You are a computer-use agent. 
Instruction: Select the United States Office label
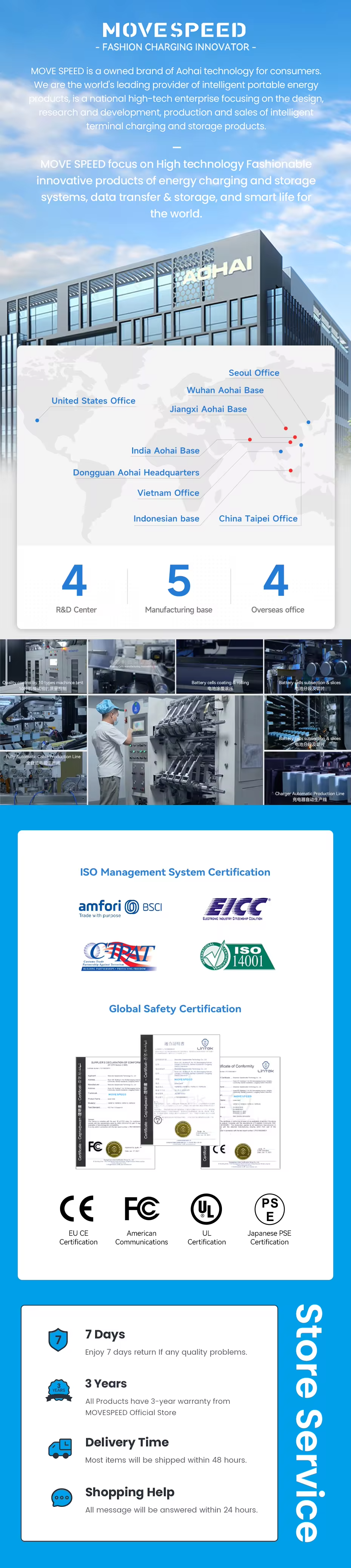coord(94,401)
